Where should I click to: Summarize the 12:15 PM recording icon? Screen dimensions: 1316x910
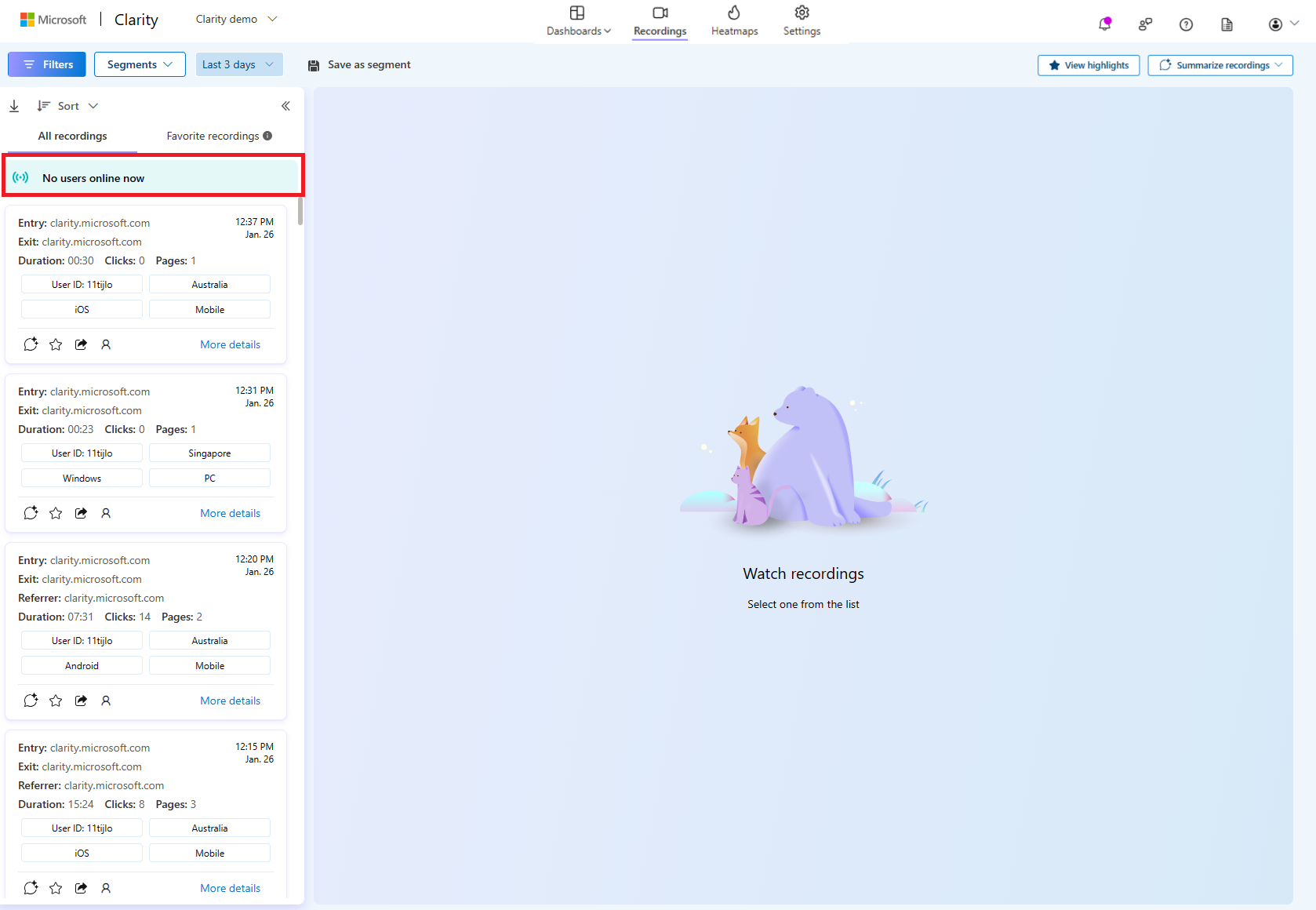[x=31, y=888]
